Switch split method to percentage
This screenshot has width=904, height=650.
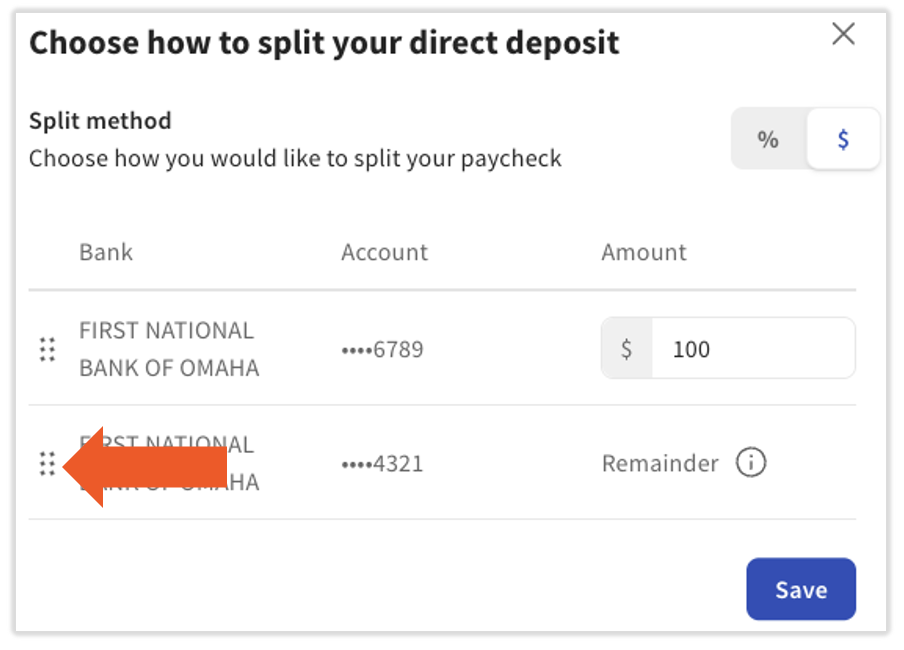click(x=768, y=140)
